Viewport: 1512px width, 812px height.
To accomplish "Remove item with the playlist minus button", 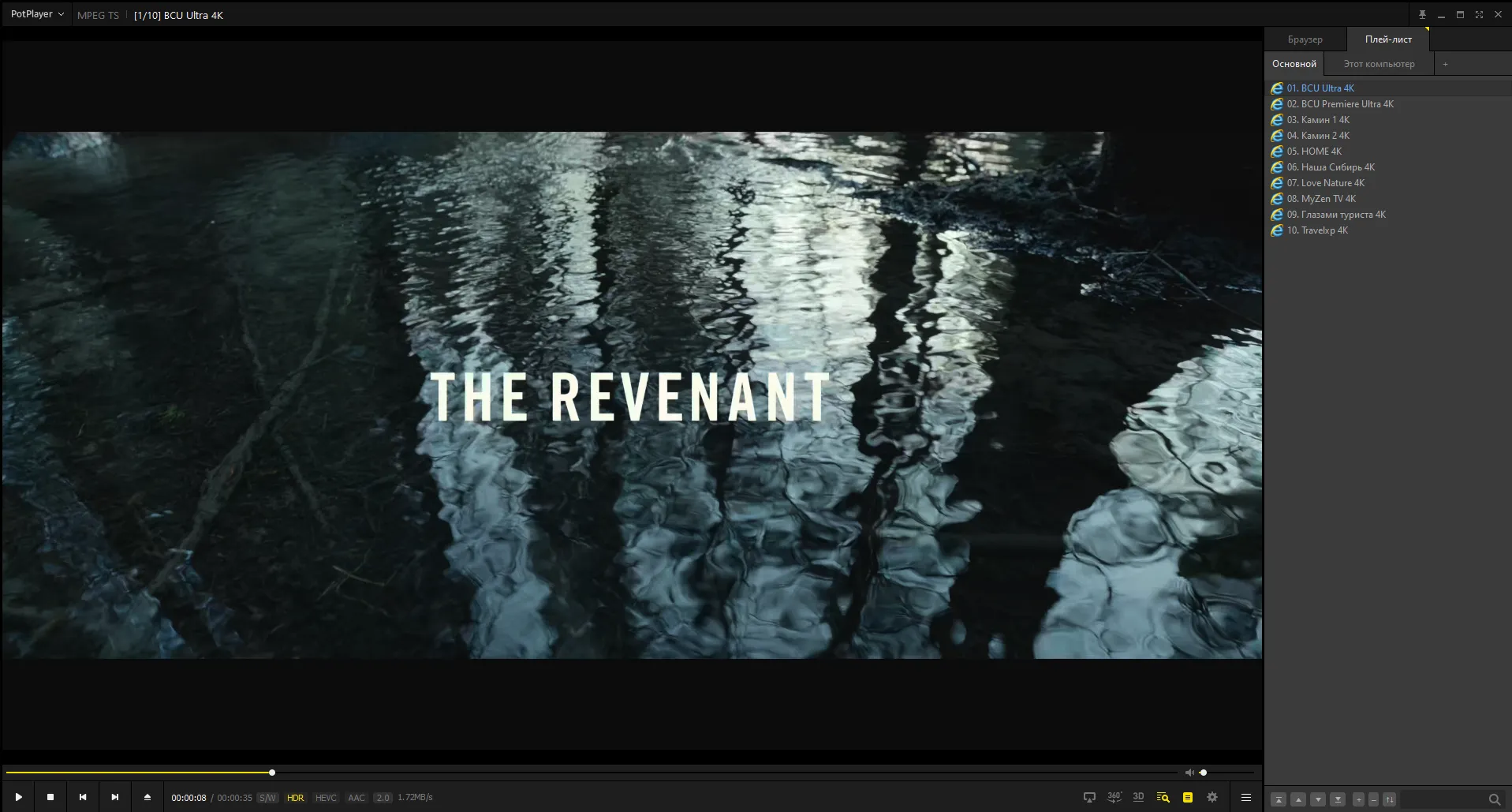I will click(1373, 799).
